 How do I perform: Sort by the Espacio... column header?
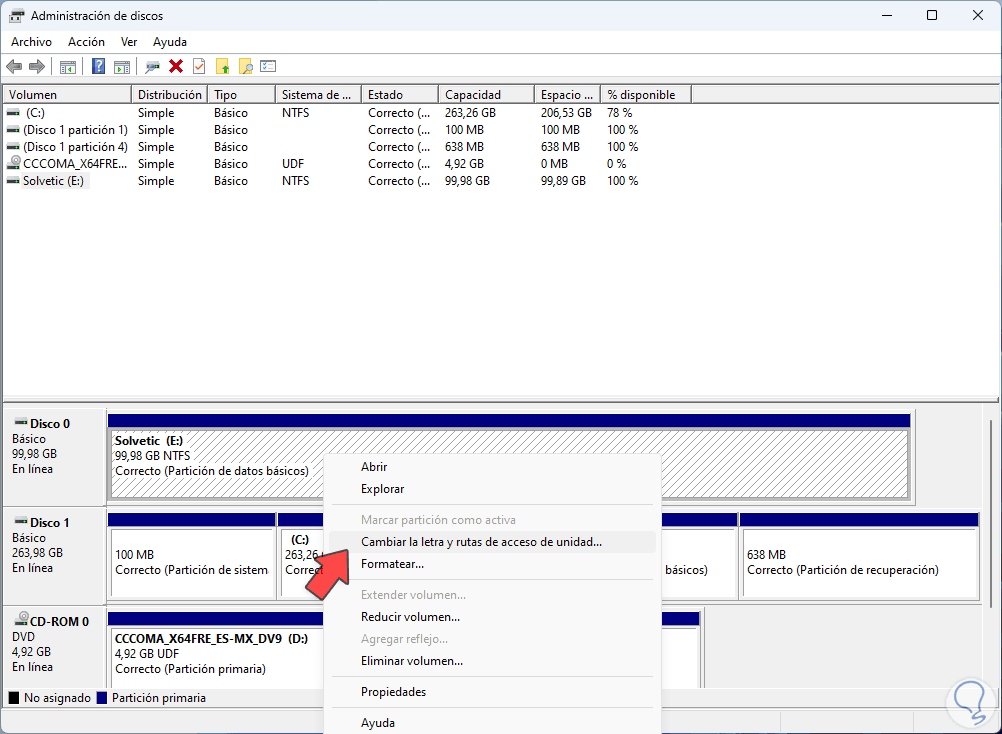pos(567,95)
